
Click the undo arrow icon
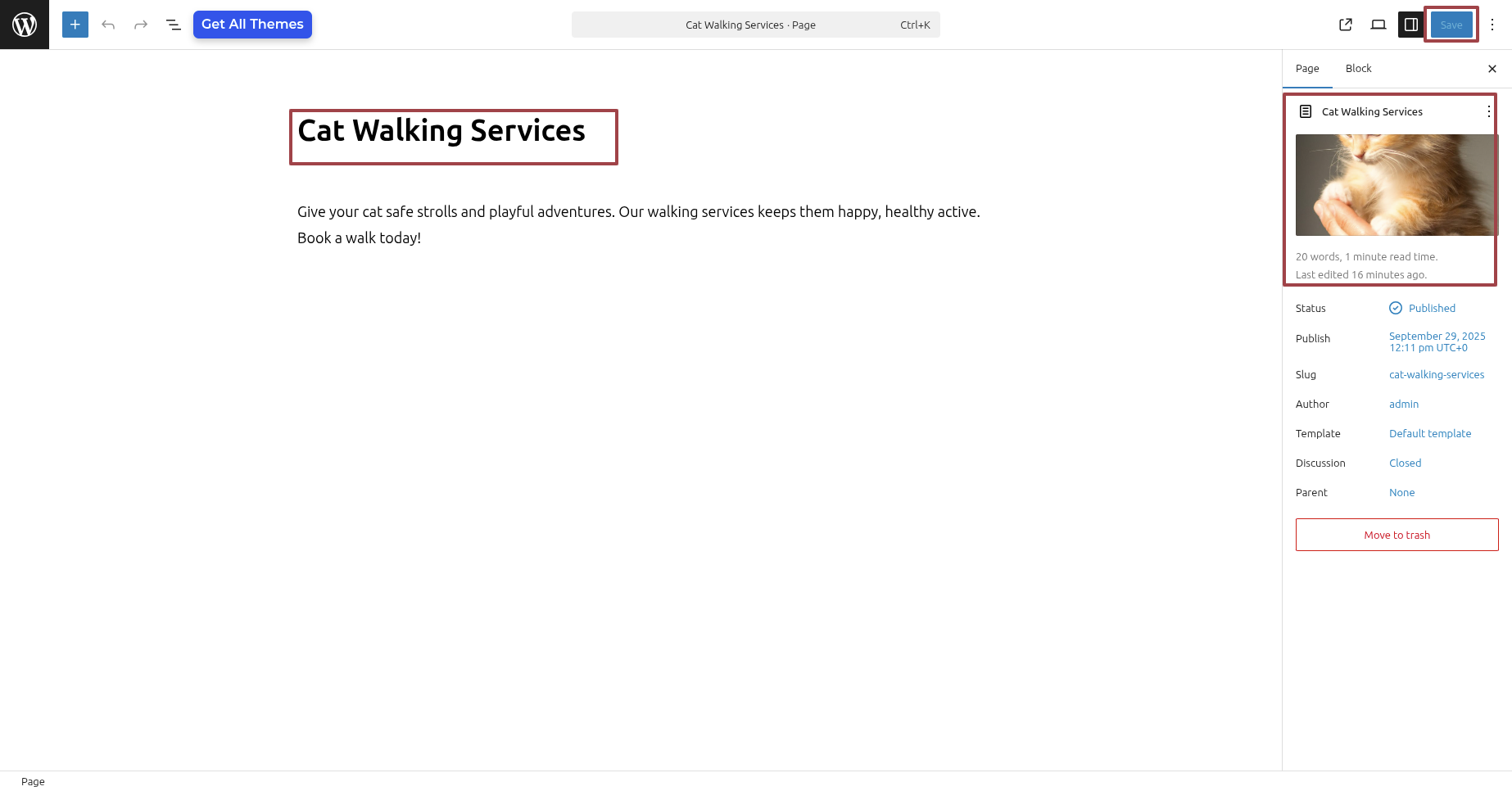(108, 25)
